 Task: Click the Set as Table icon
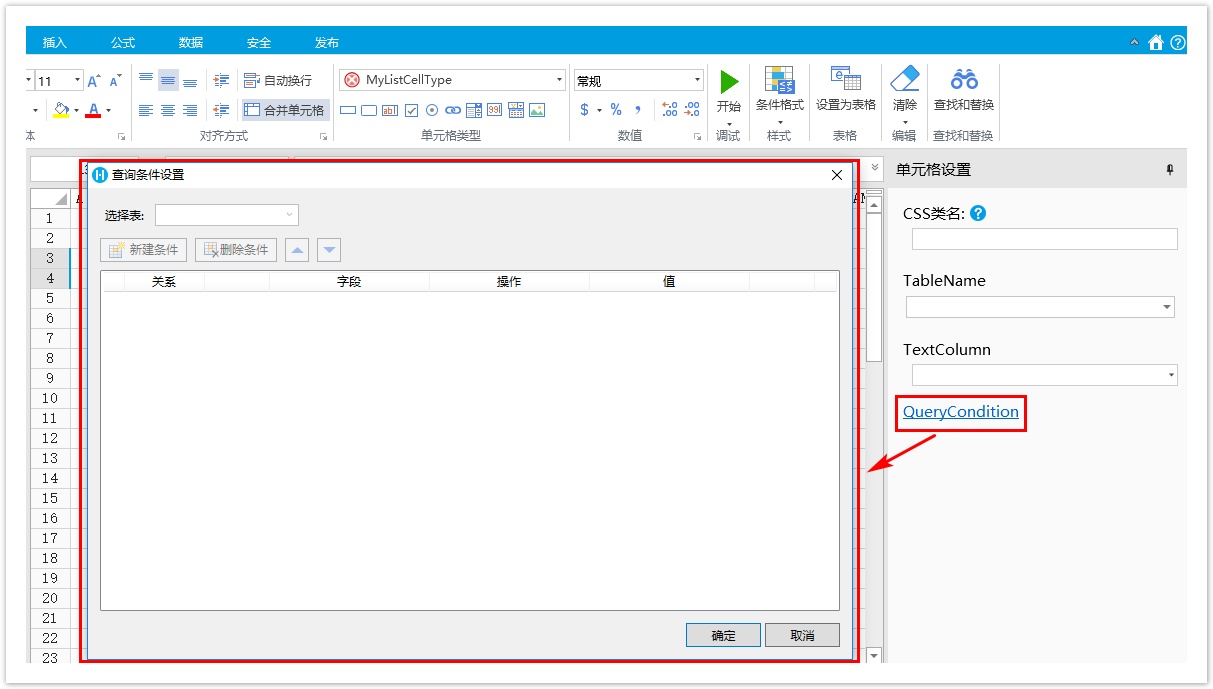(845, 80)
